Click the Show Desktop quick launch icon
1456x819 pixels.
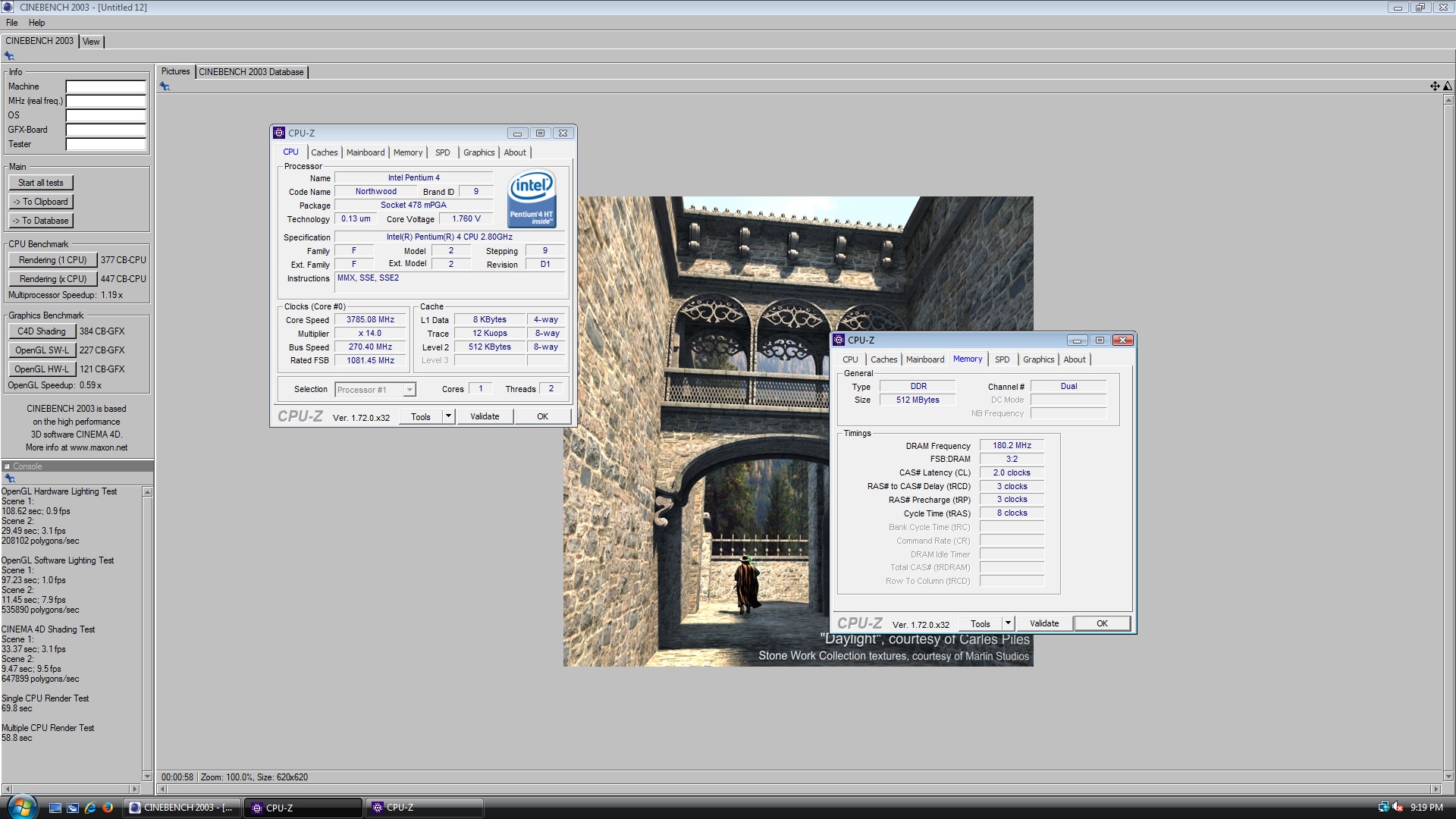pos(55,808)
